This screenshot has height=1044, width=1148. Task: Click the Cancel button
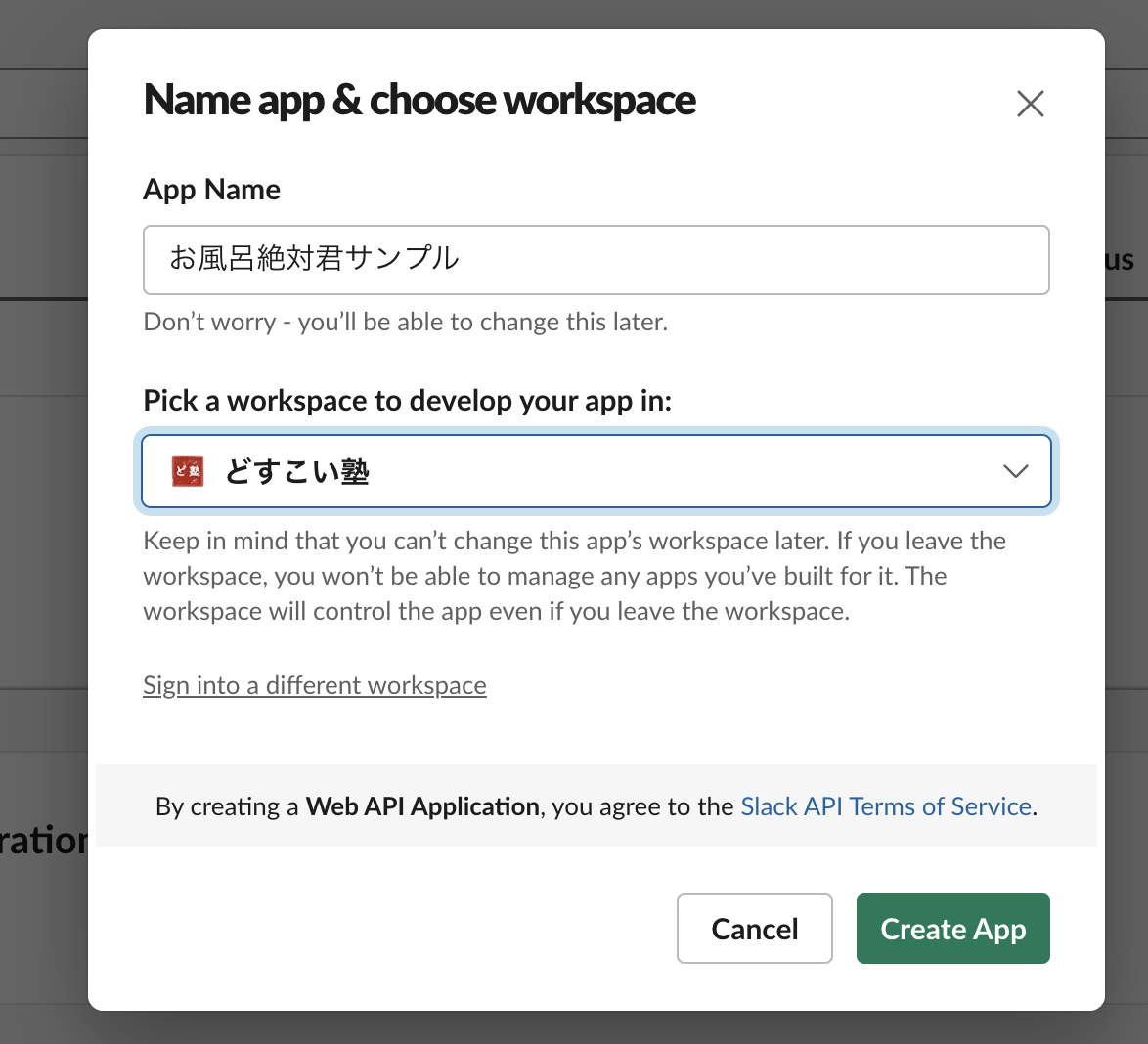754,929
